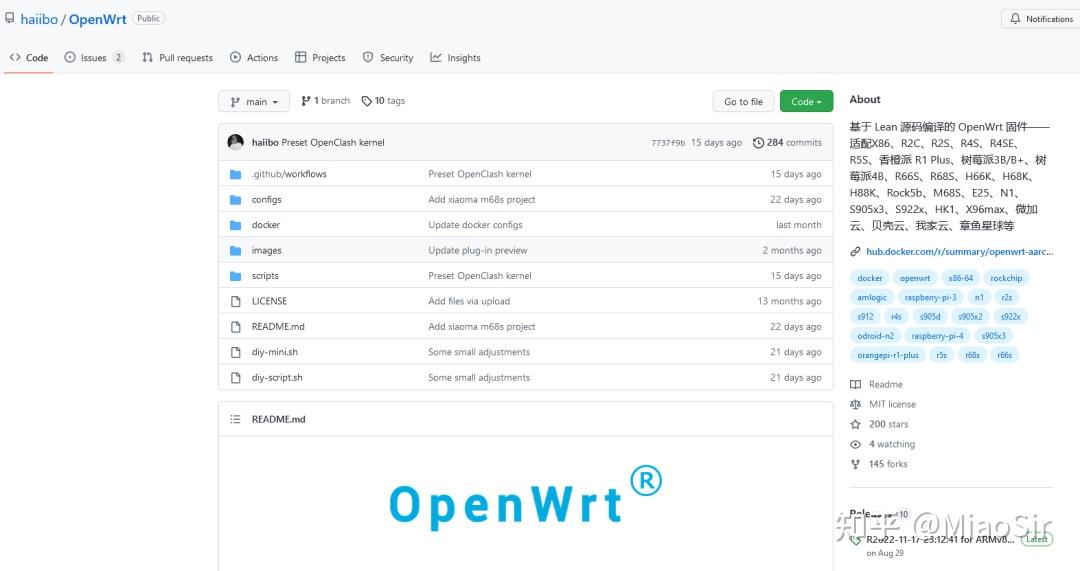
Task: Click the images folder icon
Action: tap(236, 251)
